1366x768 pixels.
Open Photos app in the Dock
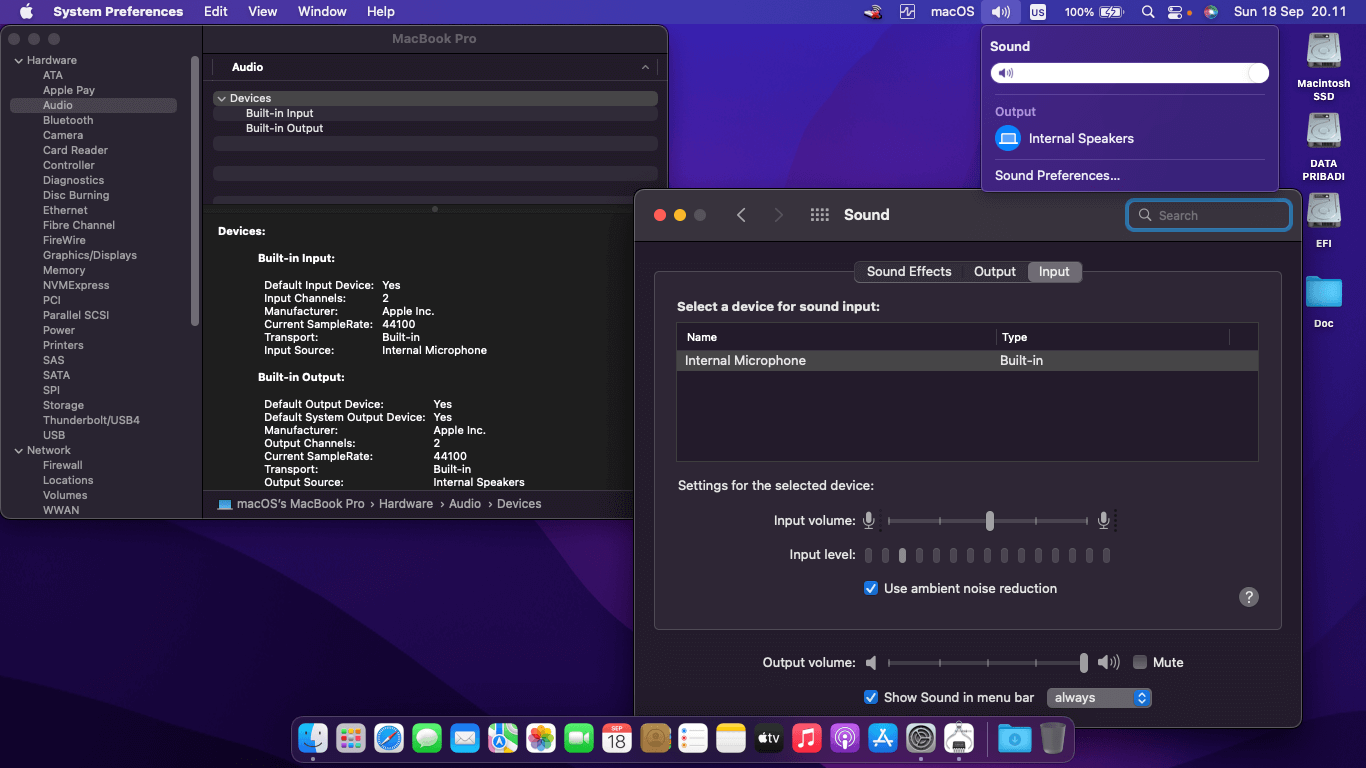(541, 739)
